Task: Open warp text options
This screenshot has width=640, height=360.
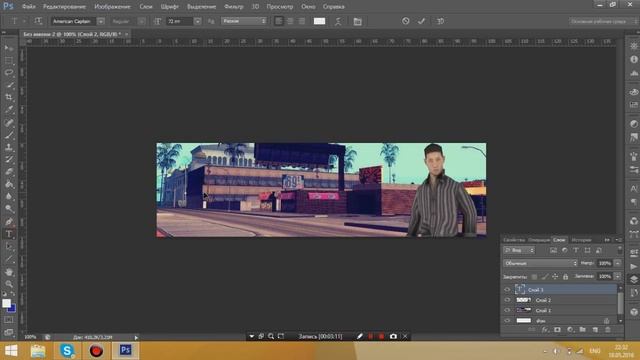Action: [x=338, y=21]
